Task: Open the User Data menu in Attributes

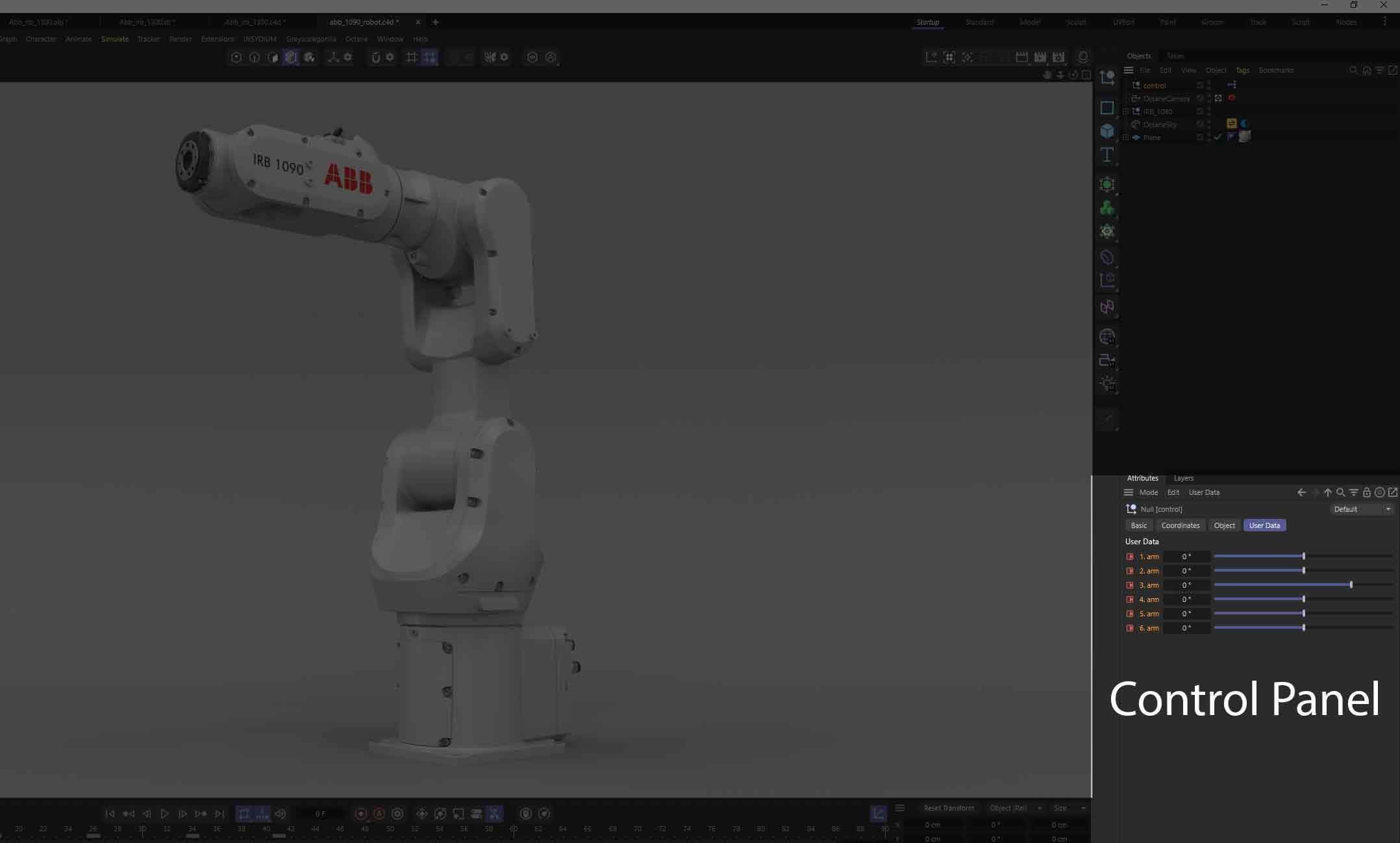Action: point(1204,492)
